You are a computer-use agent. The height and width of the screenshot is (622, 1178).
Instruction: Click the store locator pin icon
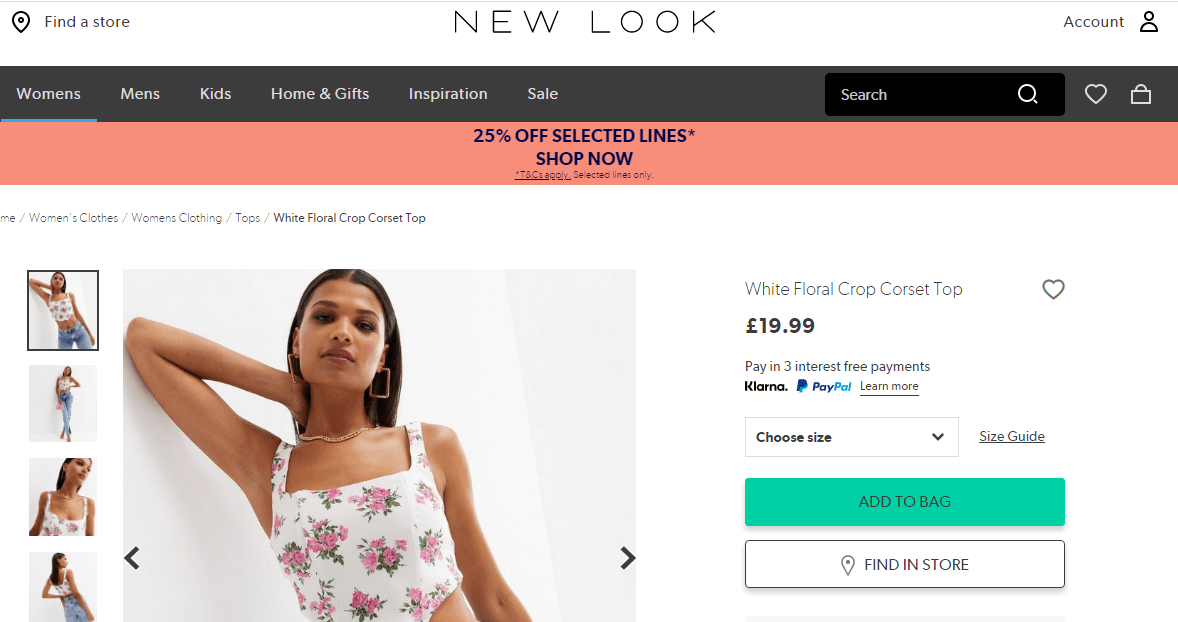pyautogui.click(x=21, y=22)
